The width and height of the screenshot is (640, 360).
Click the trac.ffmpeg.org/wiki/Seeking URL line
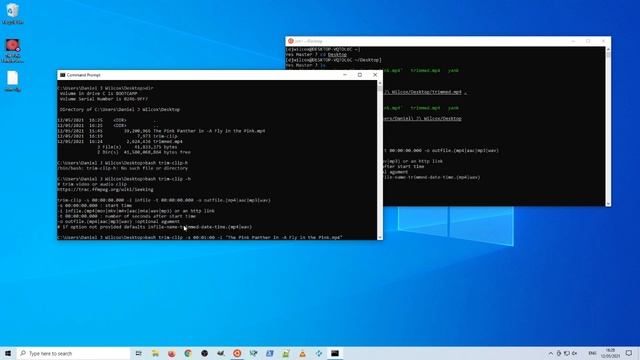[105, 189]
